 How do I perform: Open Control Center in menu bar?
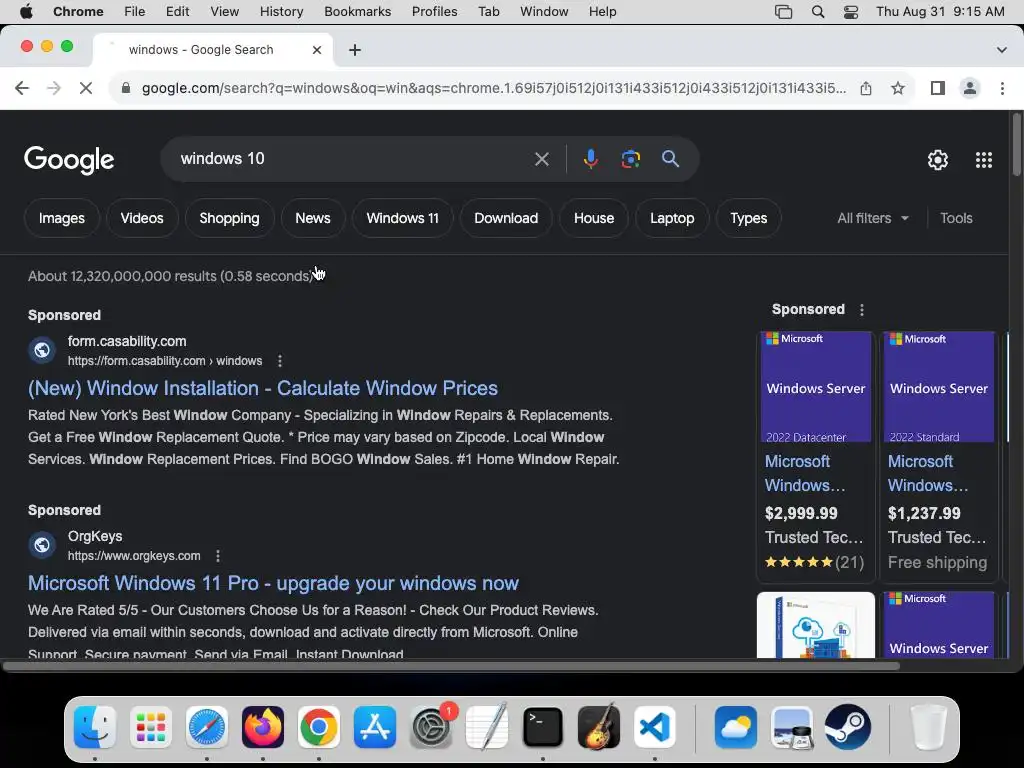[x=850, y=12]
